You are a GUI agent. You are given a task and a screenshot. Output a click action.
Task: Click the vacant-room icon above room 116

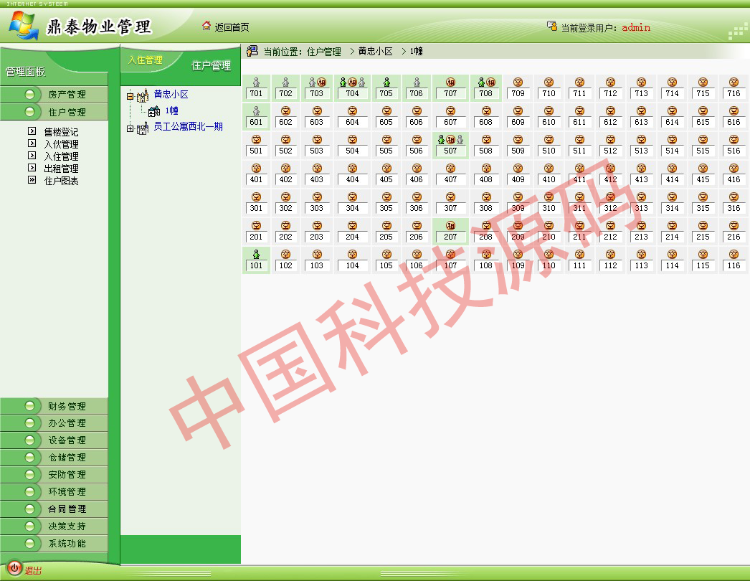click(x=734, y=254)
